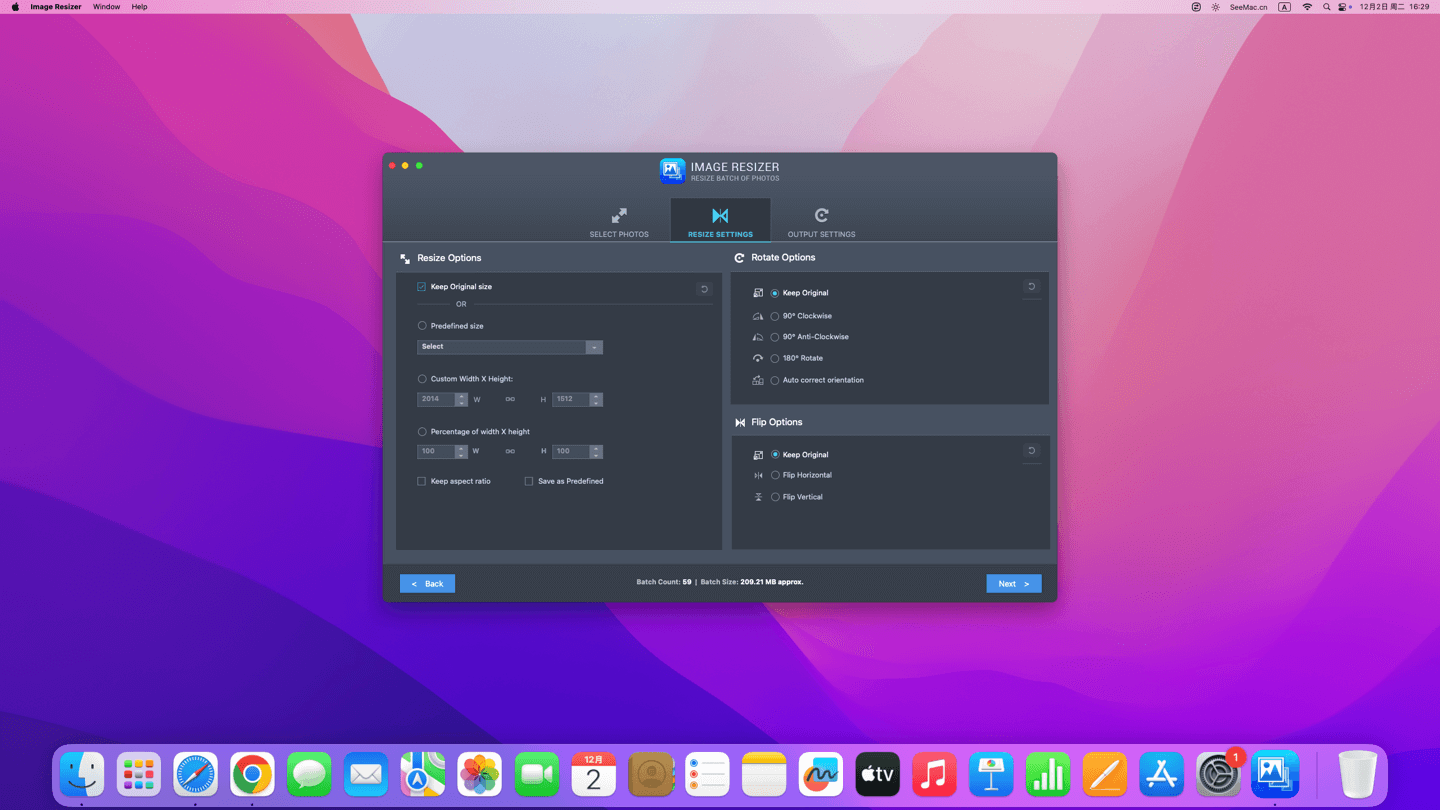
Task: Click the Flip Options reset icon
Action: [x=1031, y=451]
